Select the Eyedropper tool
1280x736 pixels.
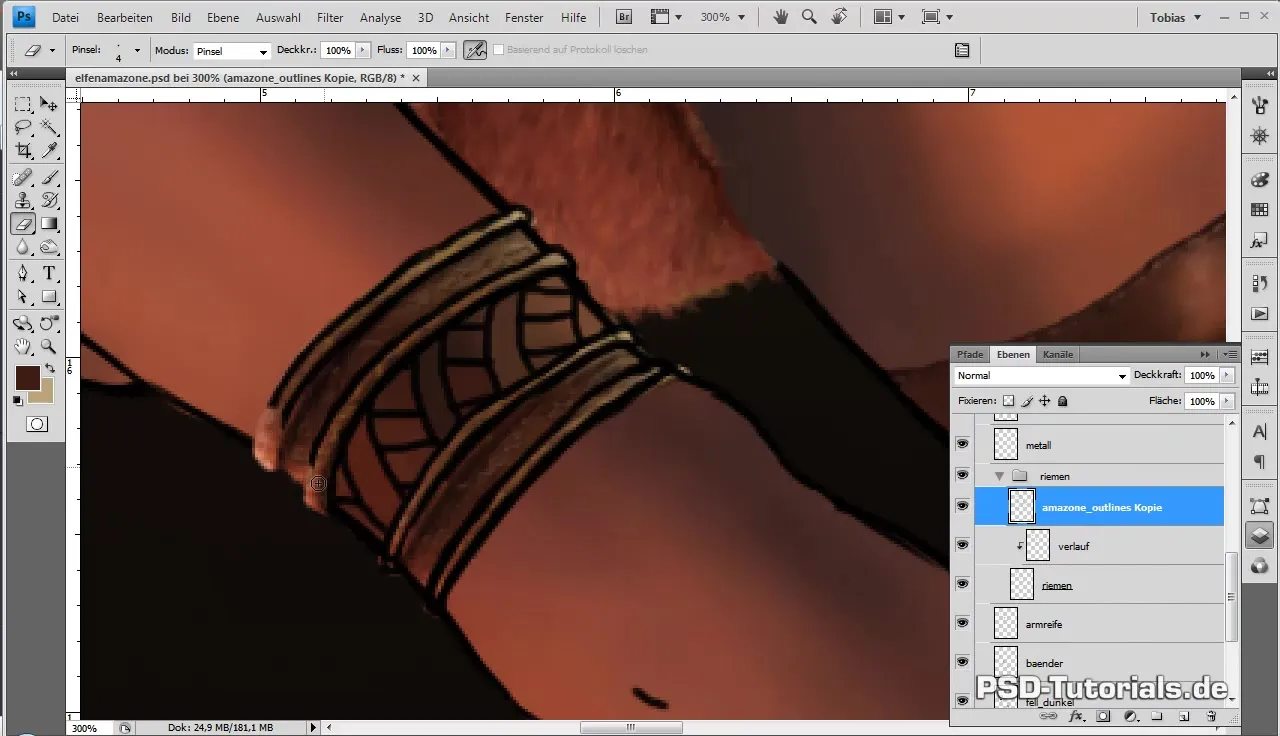point(49,150)
